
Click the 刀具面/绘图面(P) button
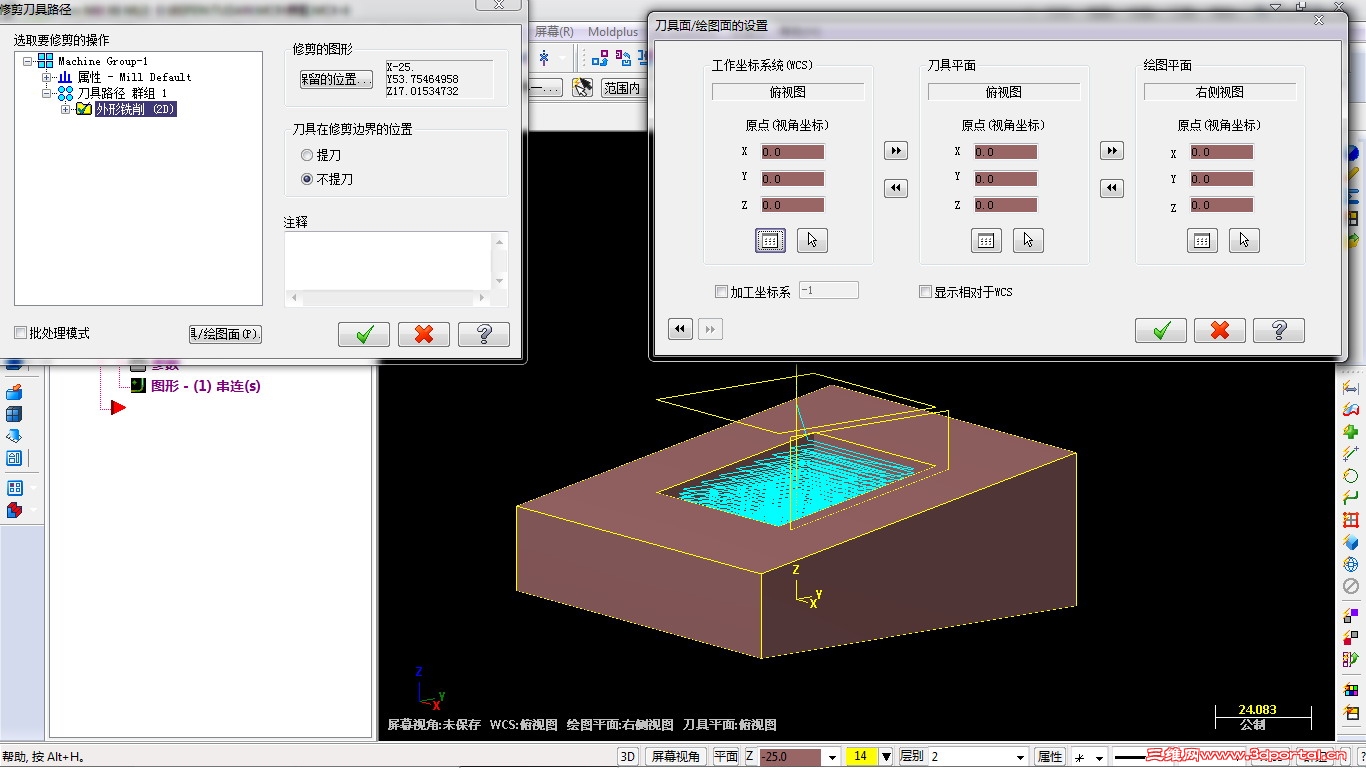point(225,334)
